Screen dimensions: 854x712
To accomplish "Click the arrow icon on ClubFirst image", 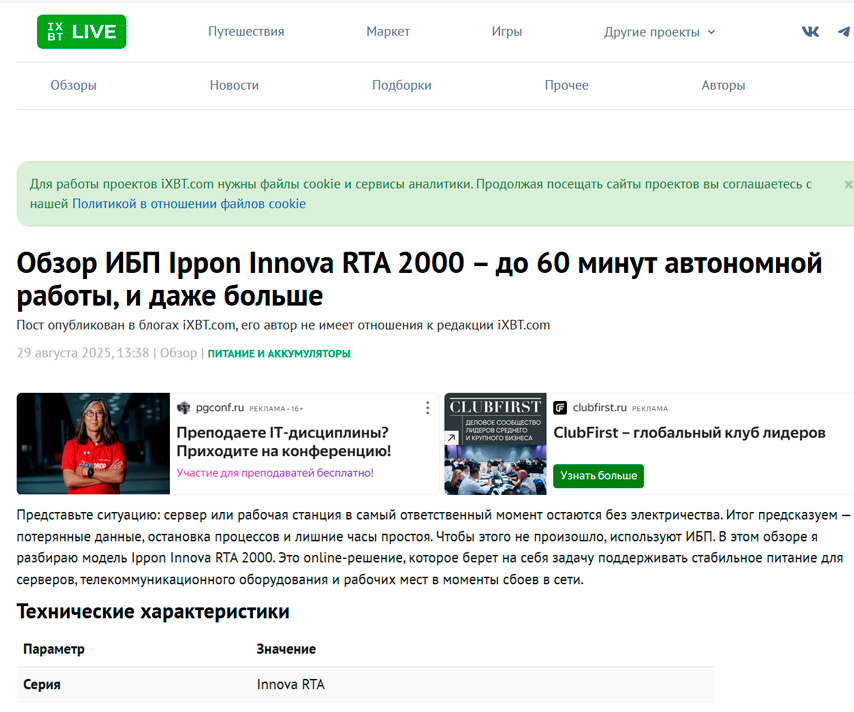I will pos(452,438).
